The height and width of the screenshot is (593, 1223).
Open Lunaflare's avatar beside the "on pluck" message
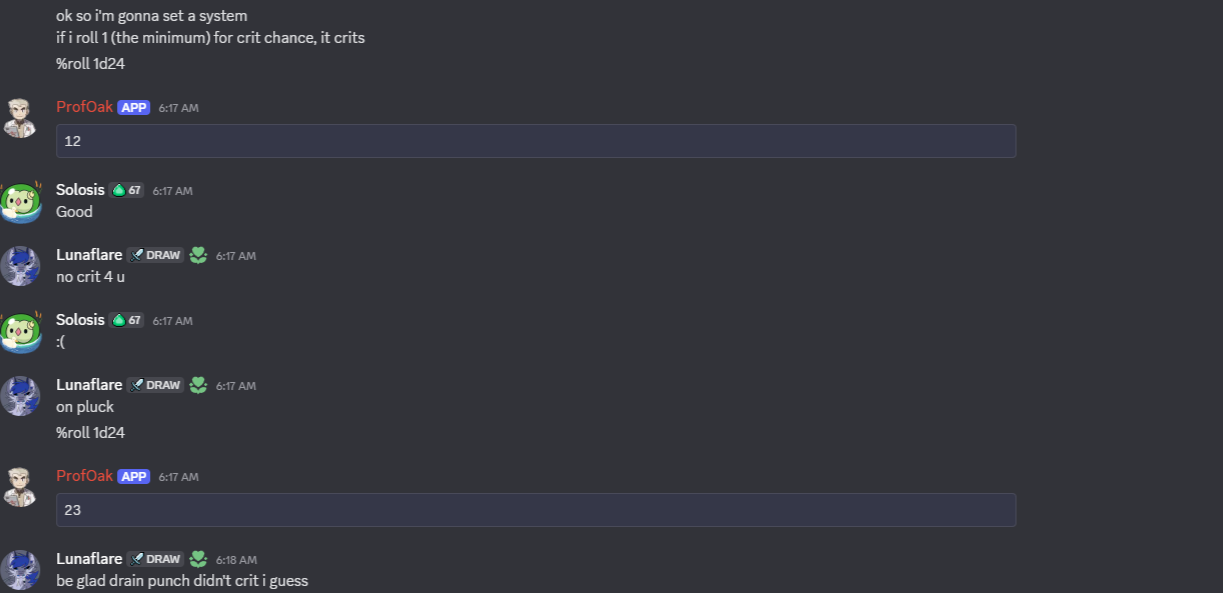coord(20,396)
